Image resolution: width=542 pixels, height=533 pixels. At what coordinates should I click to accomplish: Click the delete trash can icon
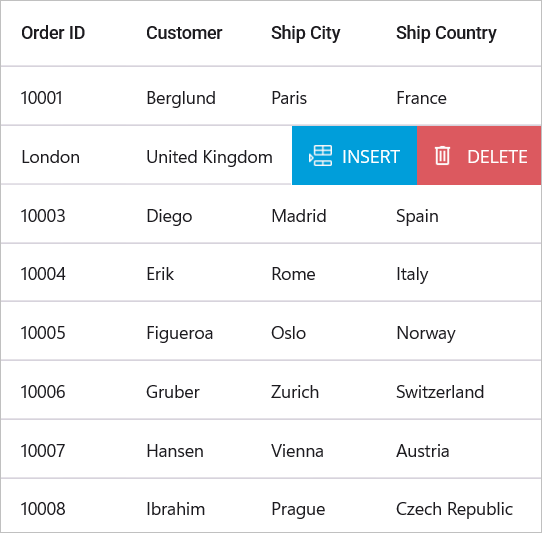442,156
